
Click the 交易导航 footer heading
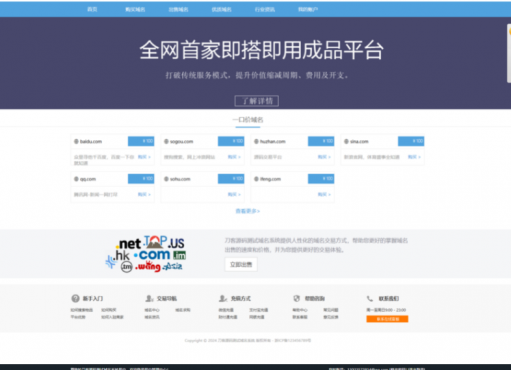(167, 298)
